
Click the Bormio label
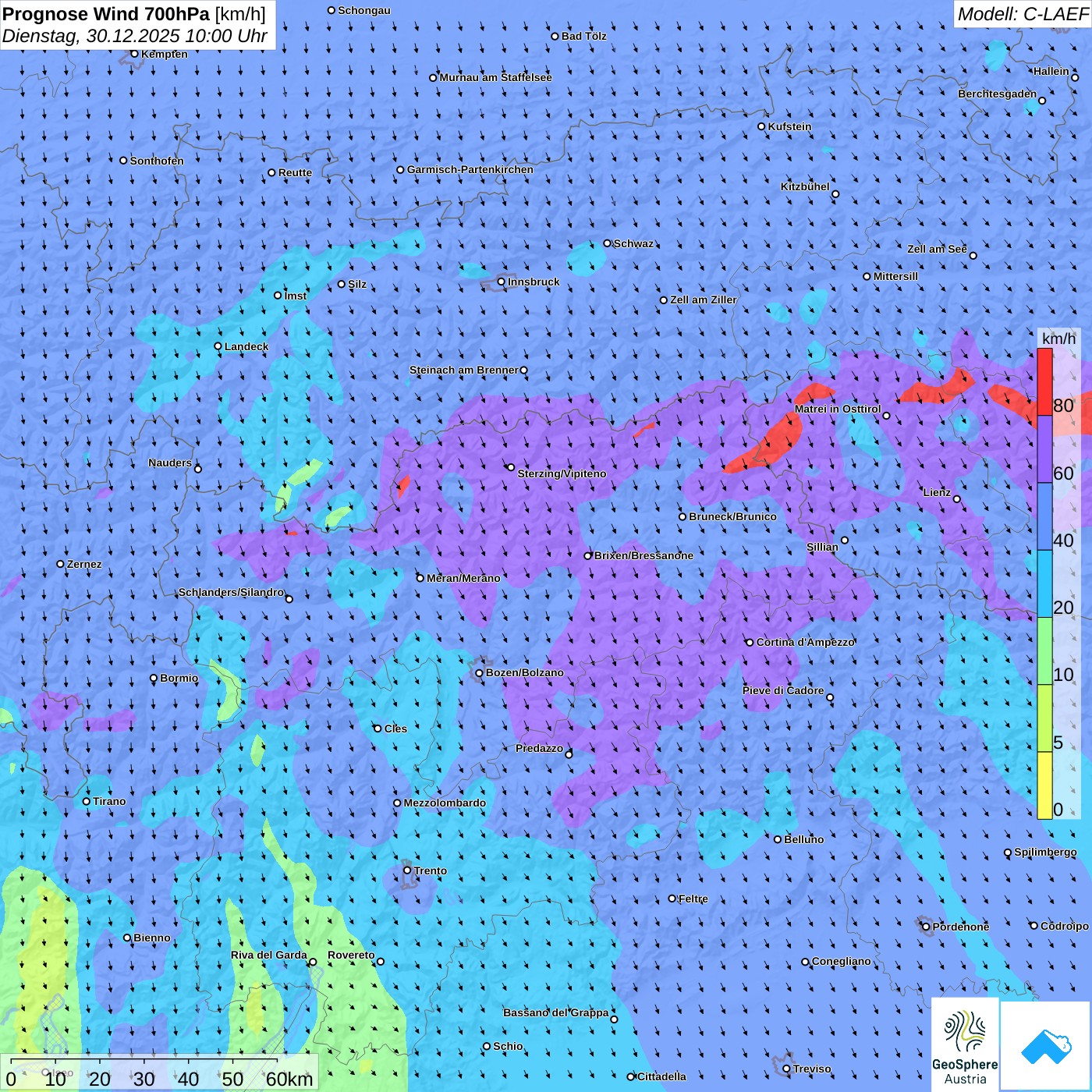[179, 678]
